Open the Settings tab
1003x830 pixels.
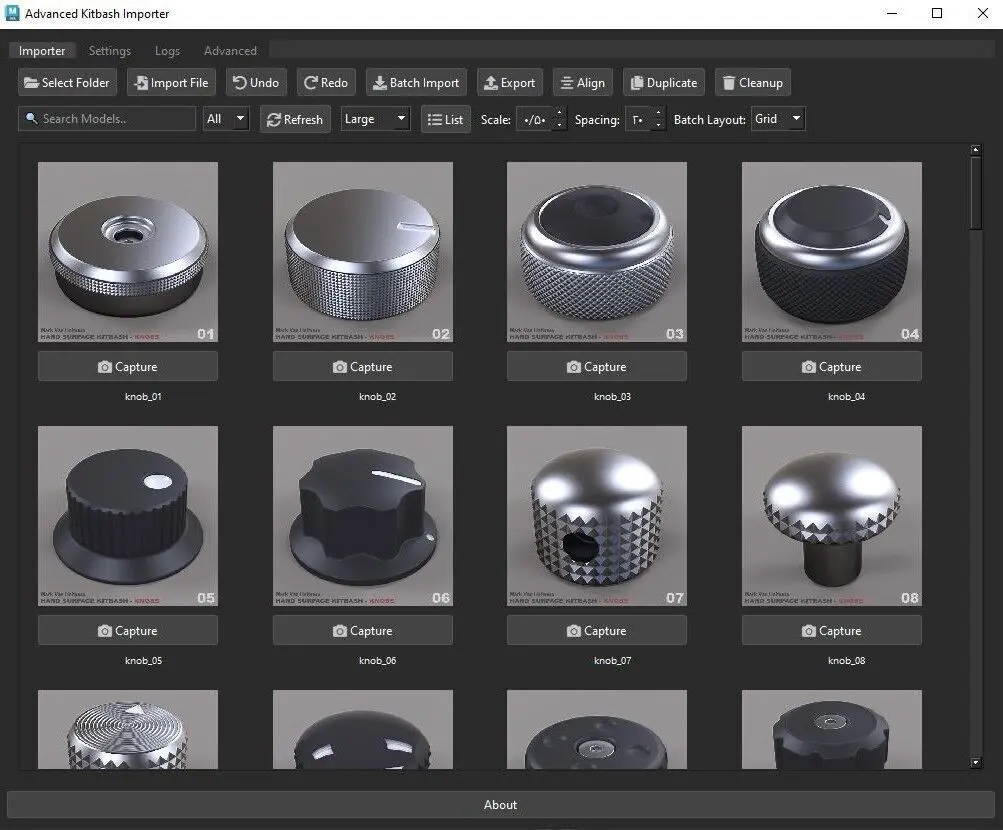point(109,51)
